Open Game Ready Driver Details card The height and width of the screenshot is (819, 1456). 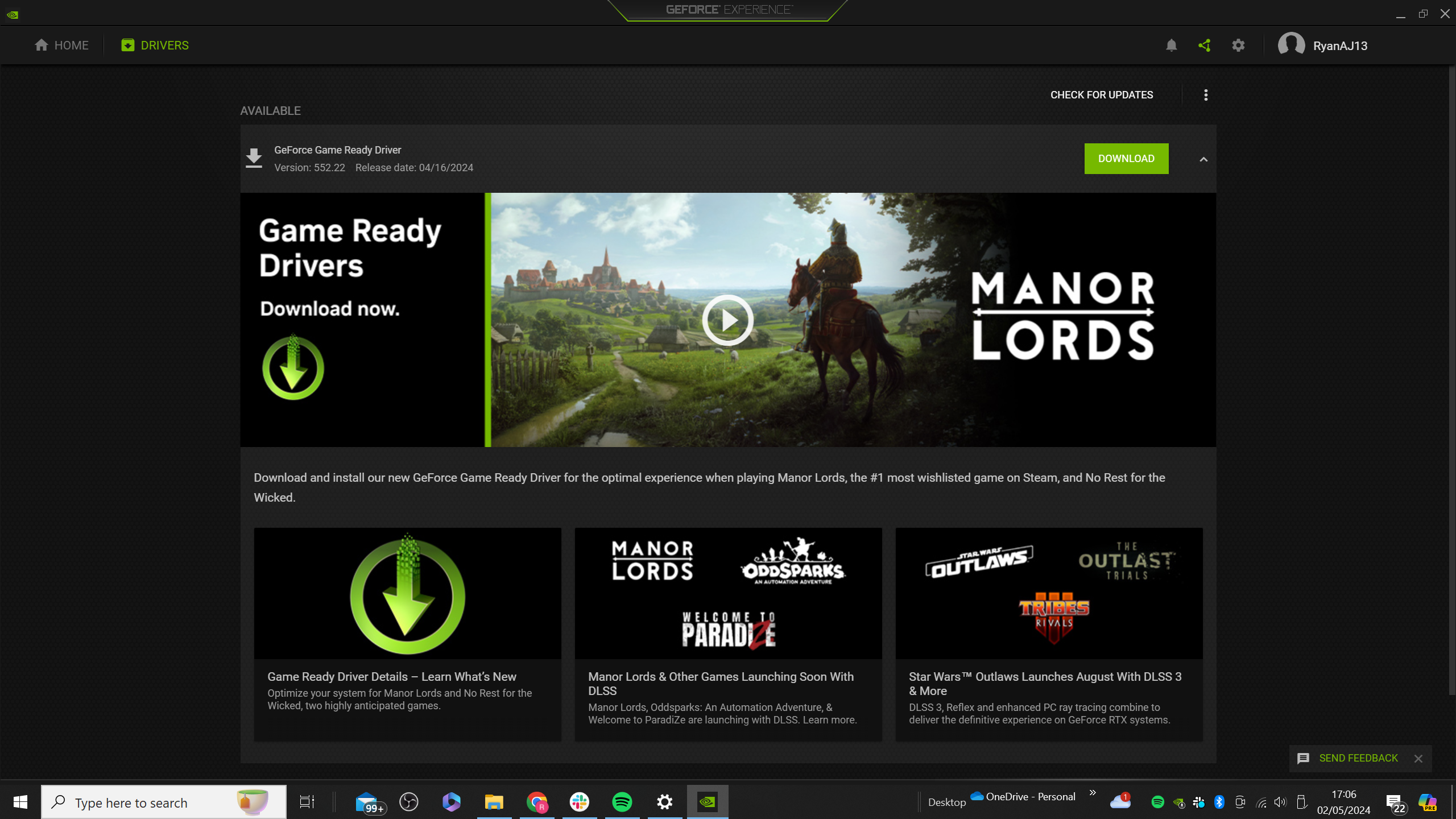coord(407,634)
